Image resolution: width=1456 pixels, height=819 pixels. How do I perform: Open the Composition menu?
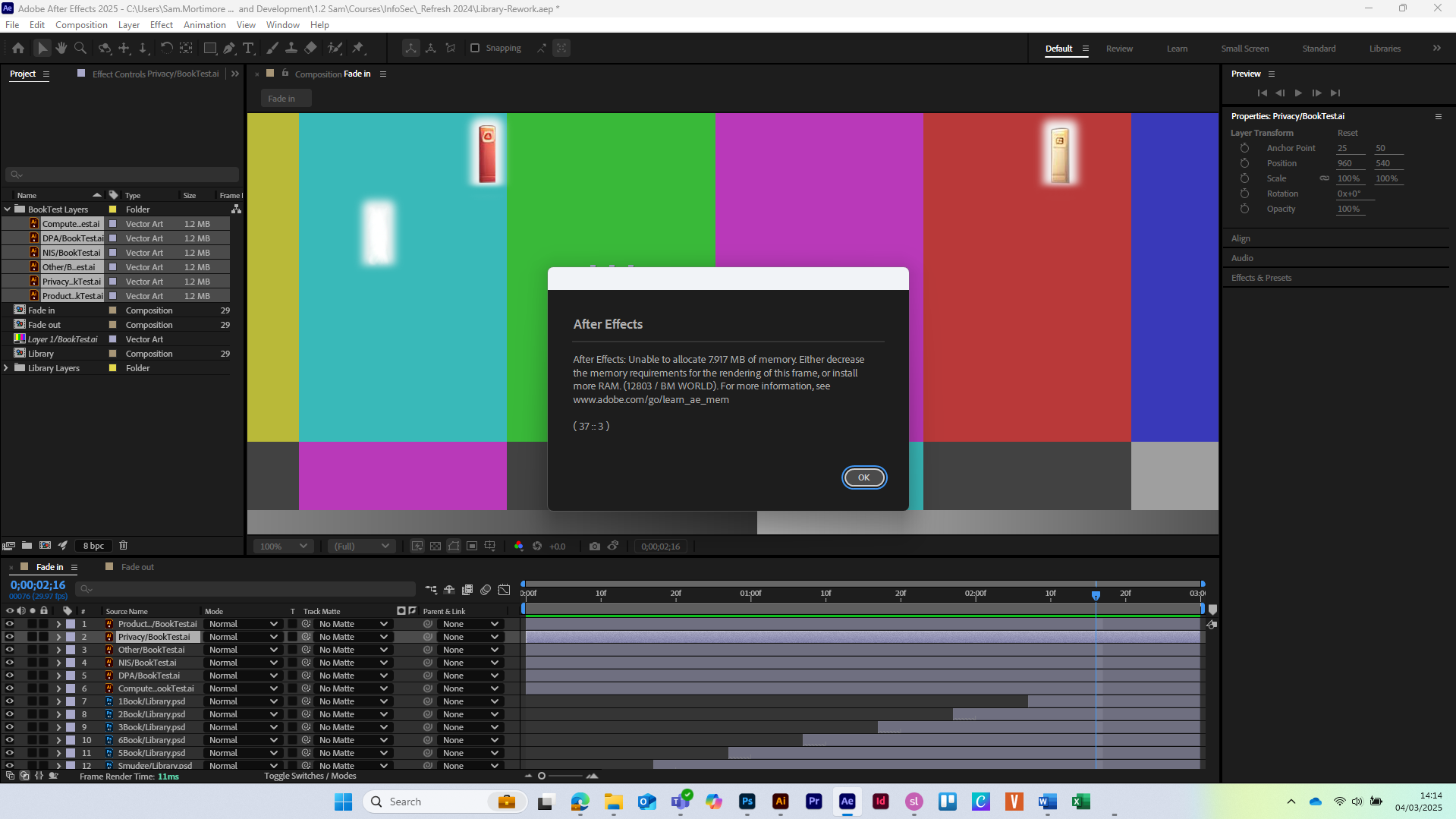81,24
